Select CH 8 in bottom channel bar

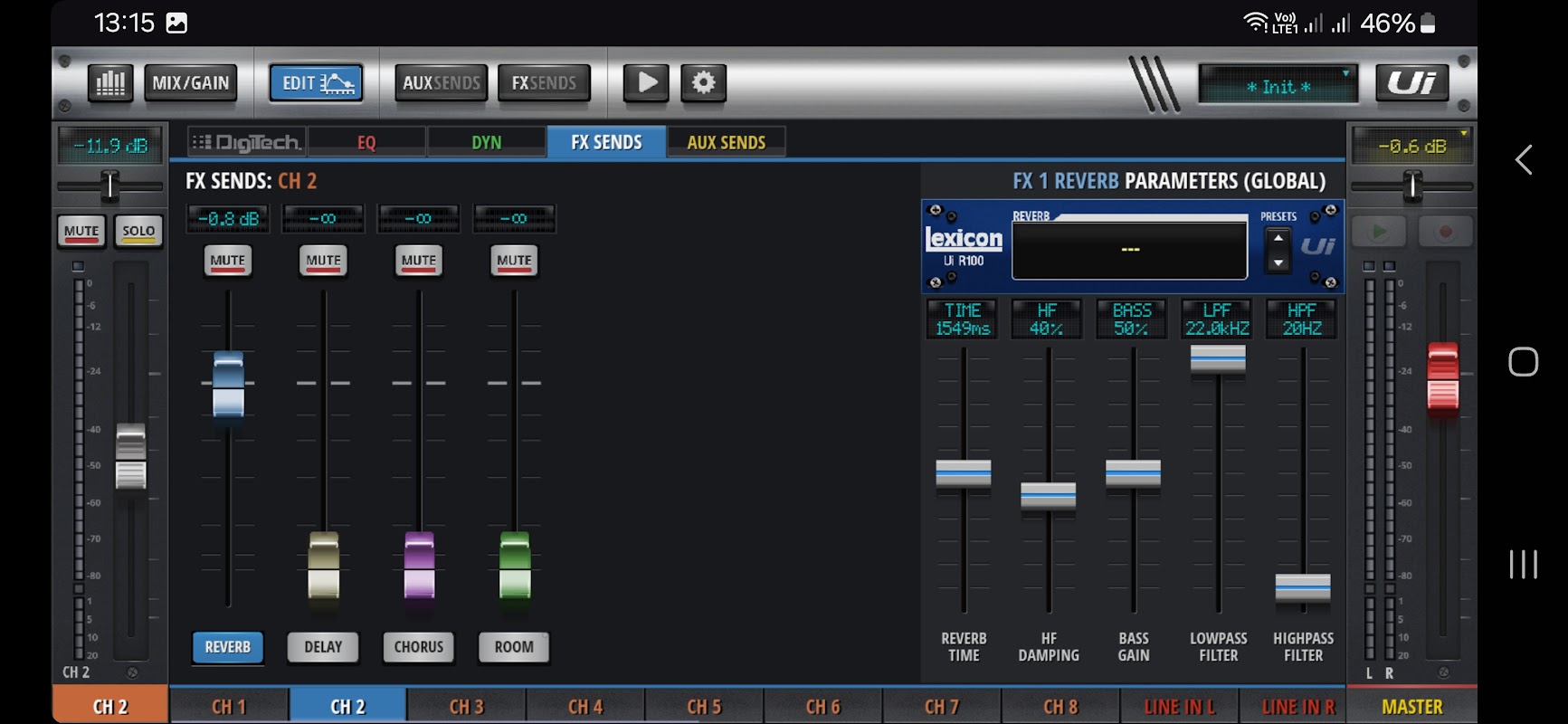(x=1060, y=707)
